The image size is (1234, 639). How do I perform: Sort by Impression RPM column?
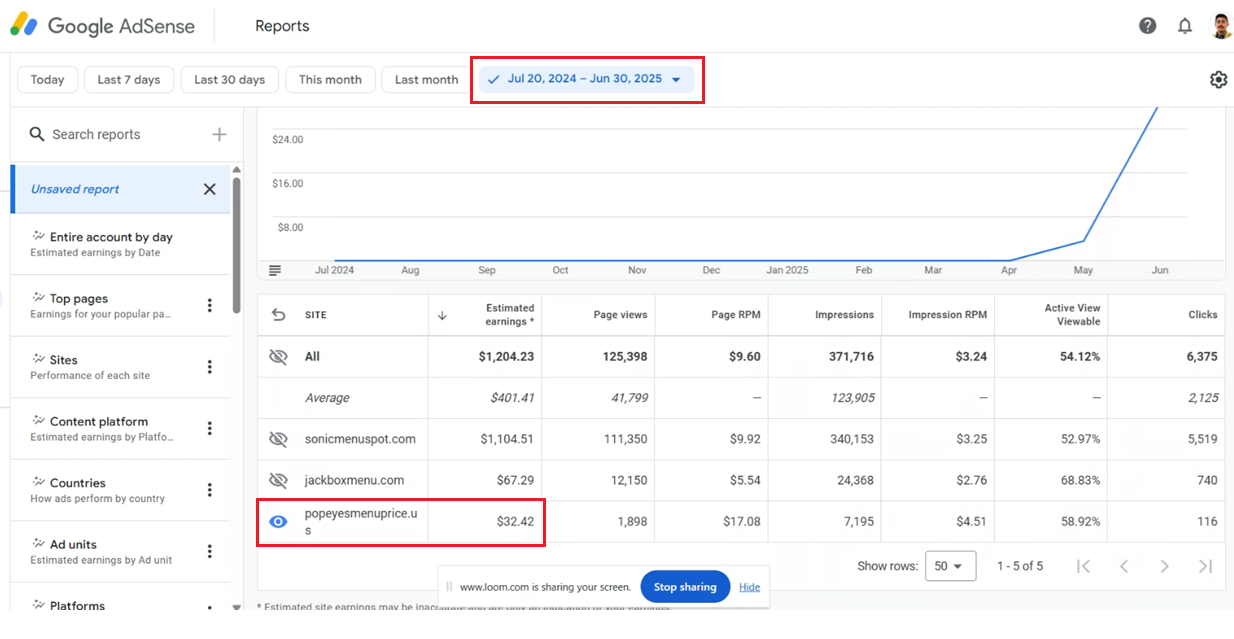point(947,315)
